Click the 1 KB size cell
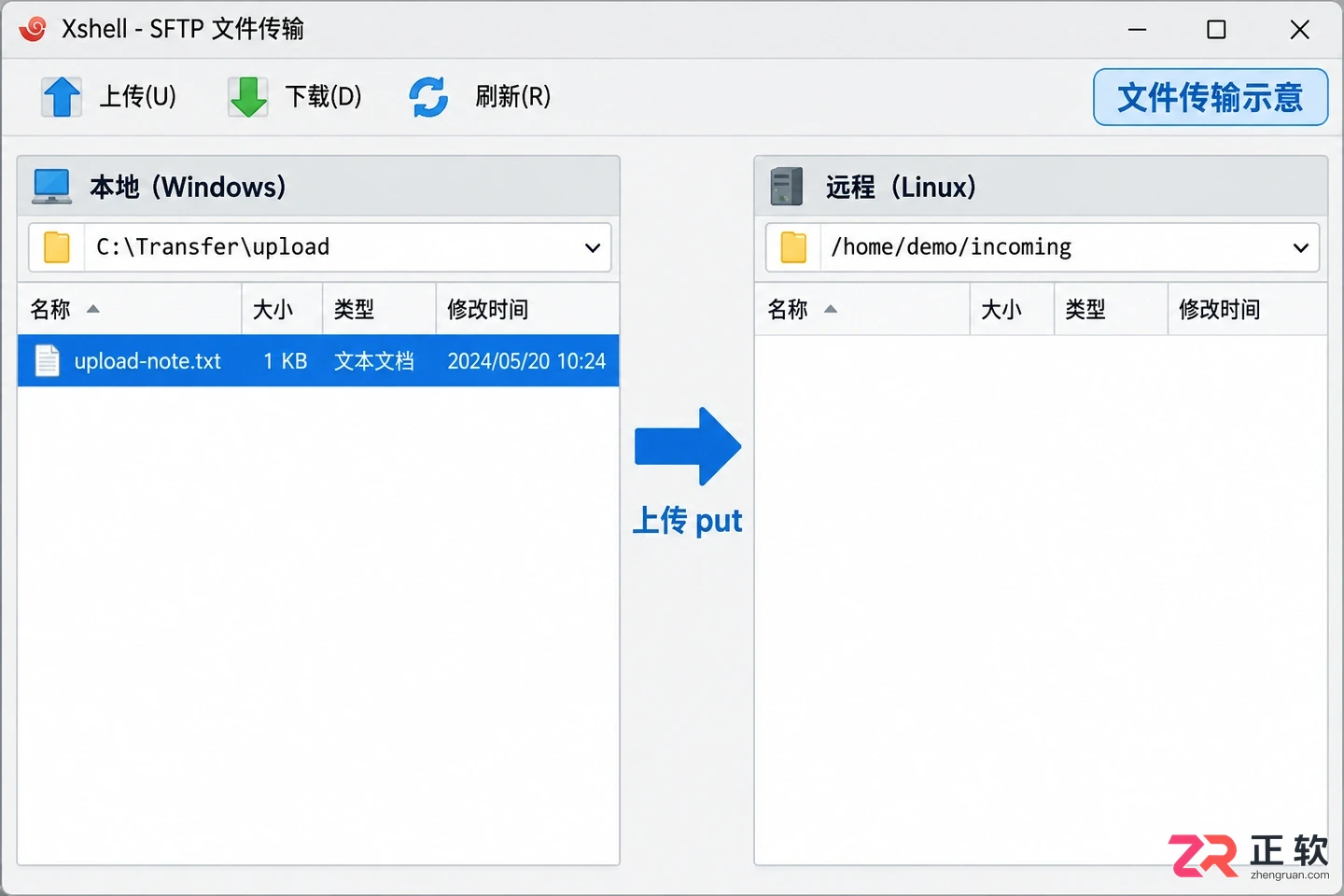Screen dimensions: 1344x896 click(286, 361)
